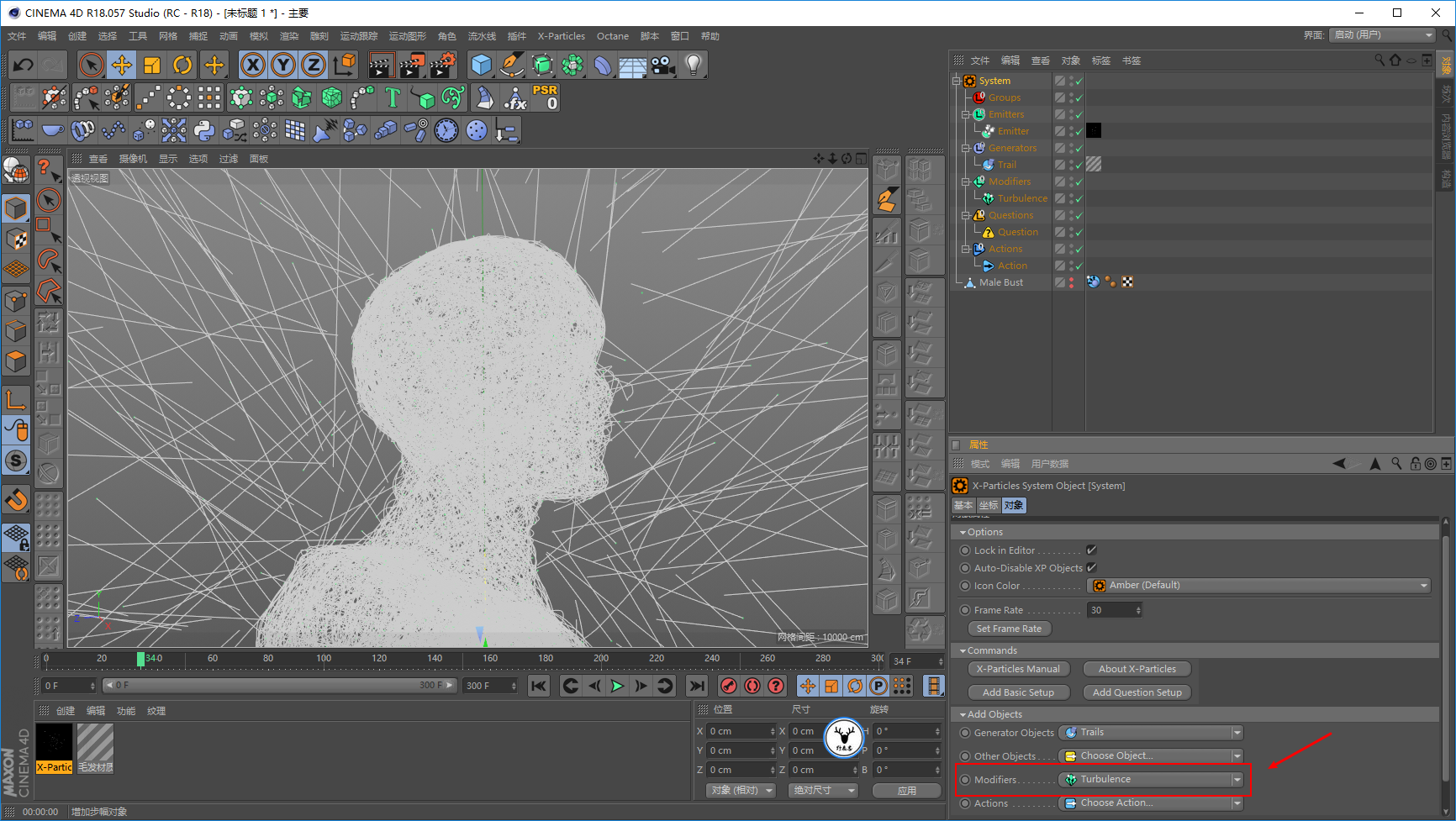1456x821 pixels.
Task: Collapse the Modifiers group in object tree
Action: click(966, 182)
